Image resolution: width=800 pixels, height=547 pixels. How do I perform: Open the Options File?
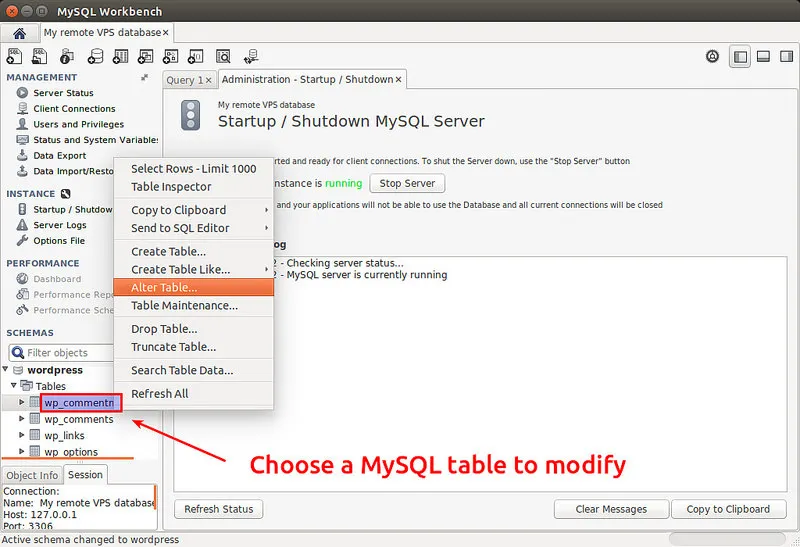coord(59,240)
